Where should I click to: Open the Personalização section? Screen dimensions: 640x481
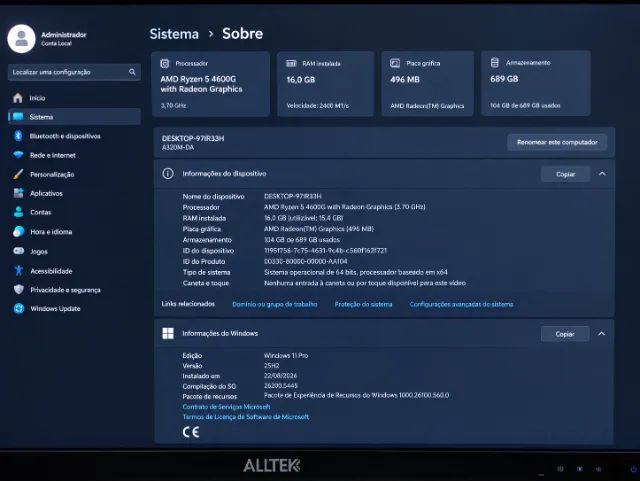click(x=74, y=174)
